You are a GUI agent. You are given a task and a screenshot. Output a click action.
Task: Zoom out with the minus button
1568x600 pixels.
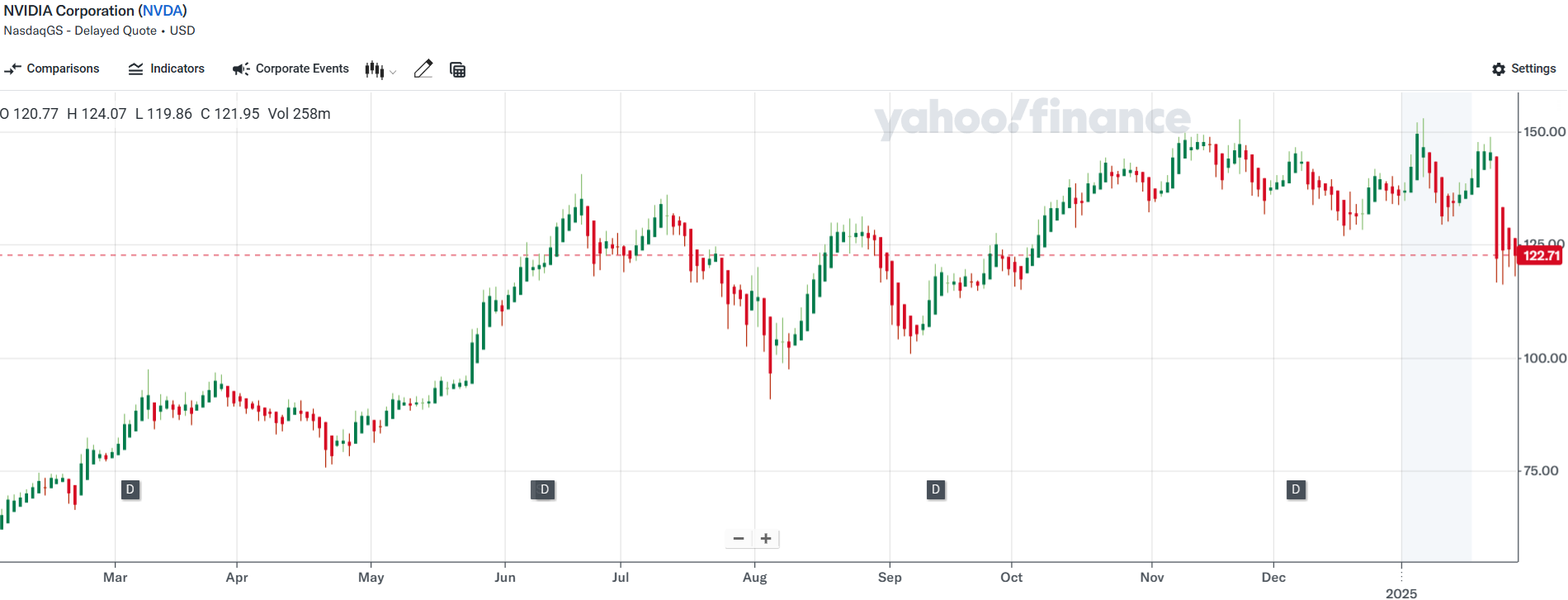739,539
